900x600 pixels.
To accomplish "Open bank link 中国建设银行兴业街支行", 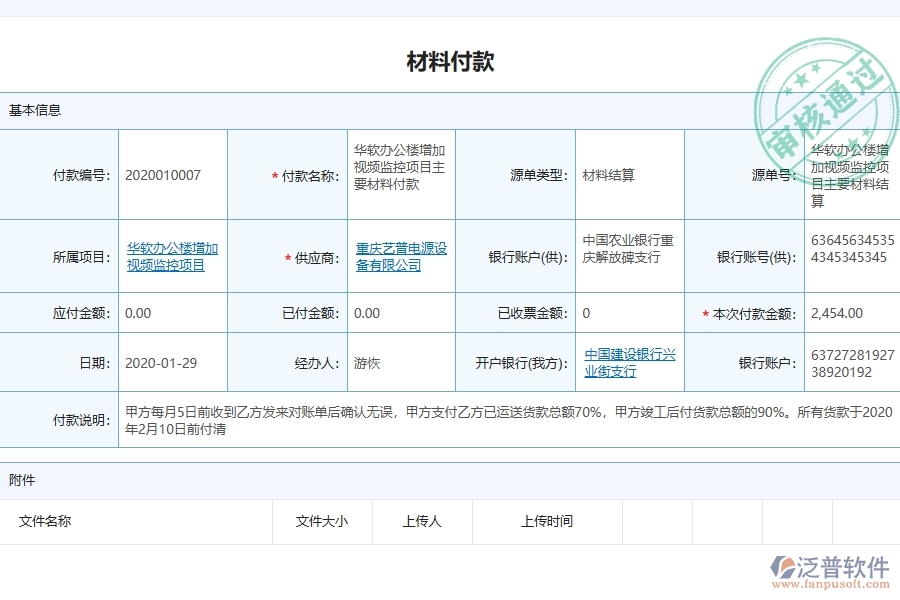I will coord(629,361).
